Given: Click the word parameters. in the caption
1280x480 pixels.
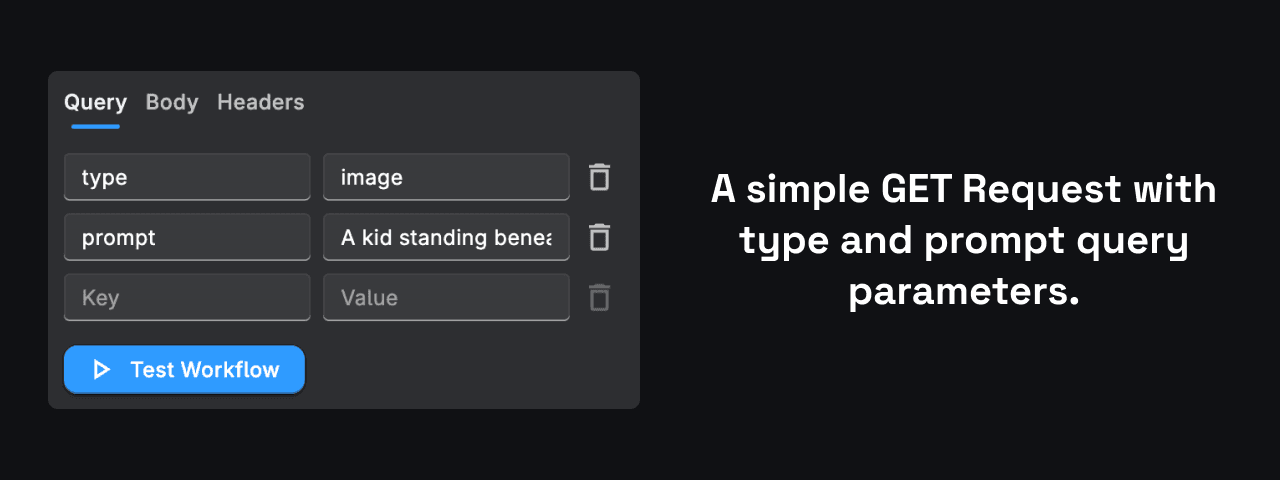Looking at the screenshot, I should click(x=963, y=292).
